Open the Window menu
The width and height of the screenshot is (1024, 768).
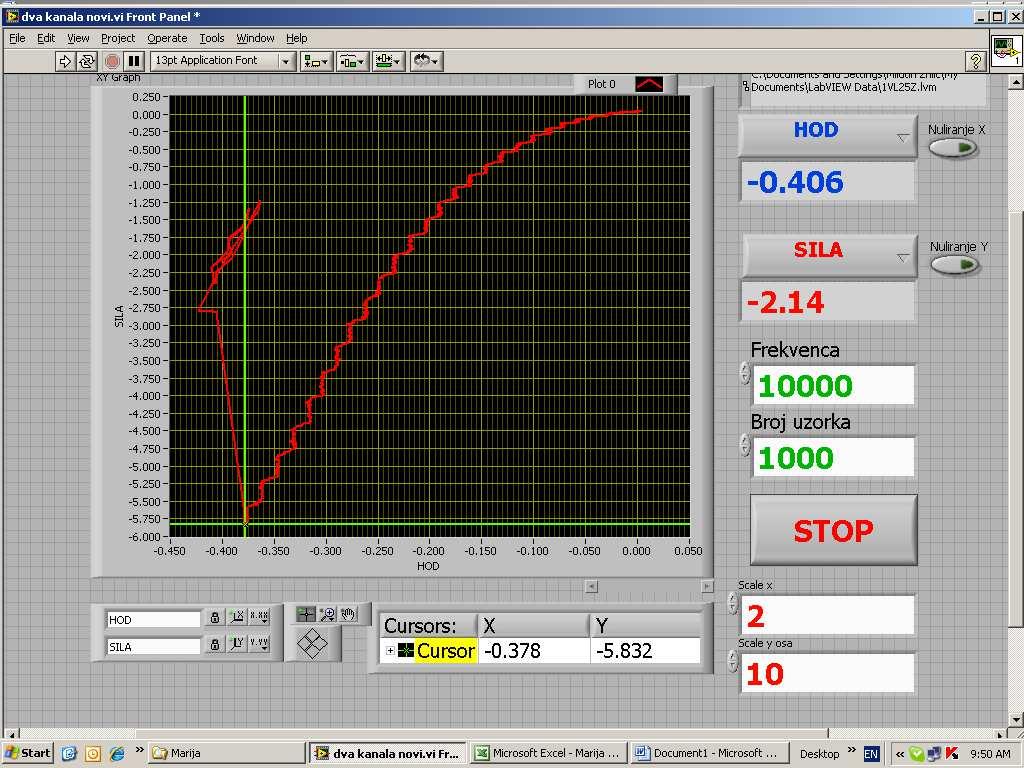click(255, 38)
